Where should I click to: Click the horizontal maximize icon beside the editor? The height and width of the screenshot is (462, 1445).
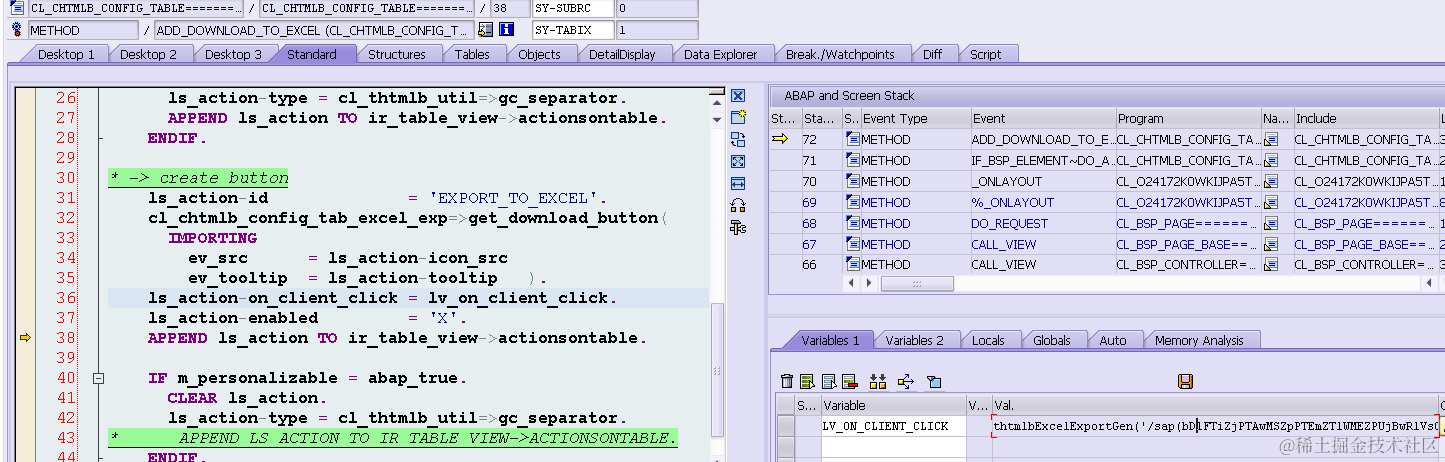pos(738,183)
